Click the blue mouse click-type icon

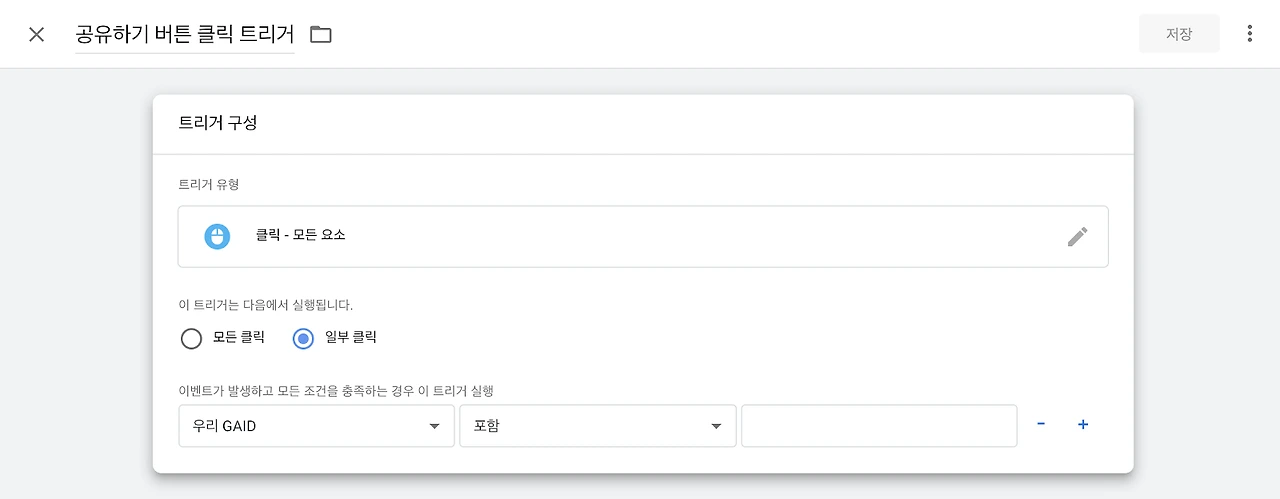click(x=217, y=237)
